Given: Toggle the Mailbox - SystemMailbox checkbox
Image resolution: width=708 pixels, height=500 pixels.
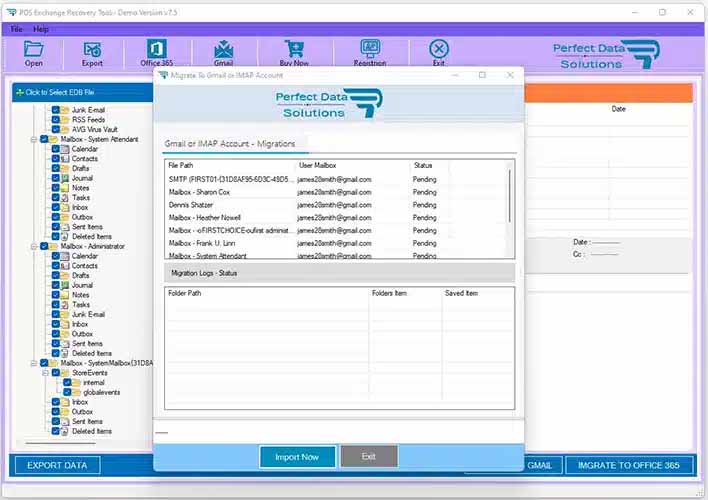Looking at the screenshot, I should pos(44,363).
